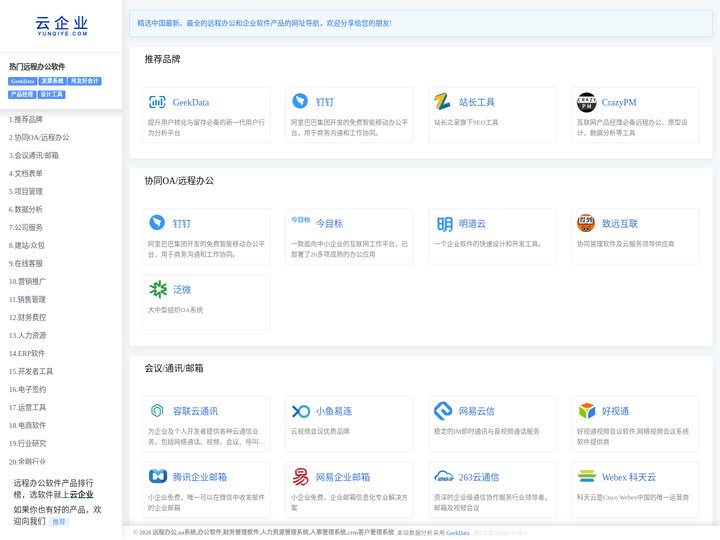Go to 2.协同OA/远程办公 in the sidebar
This screenshot has width=720, height=540.
point(39,137)
